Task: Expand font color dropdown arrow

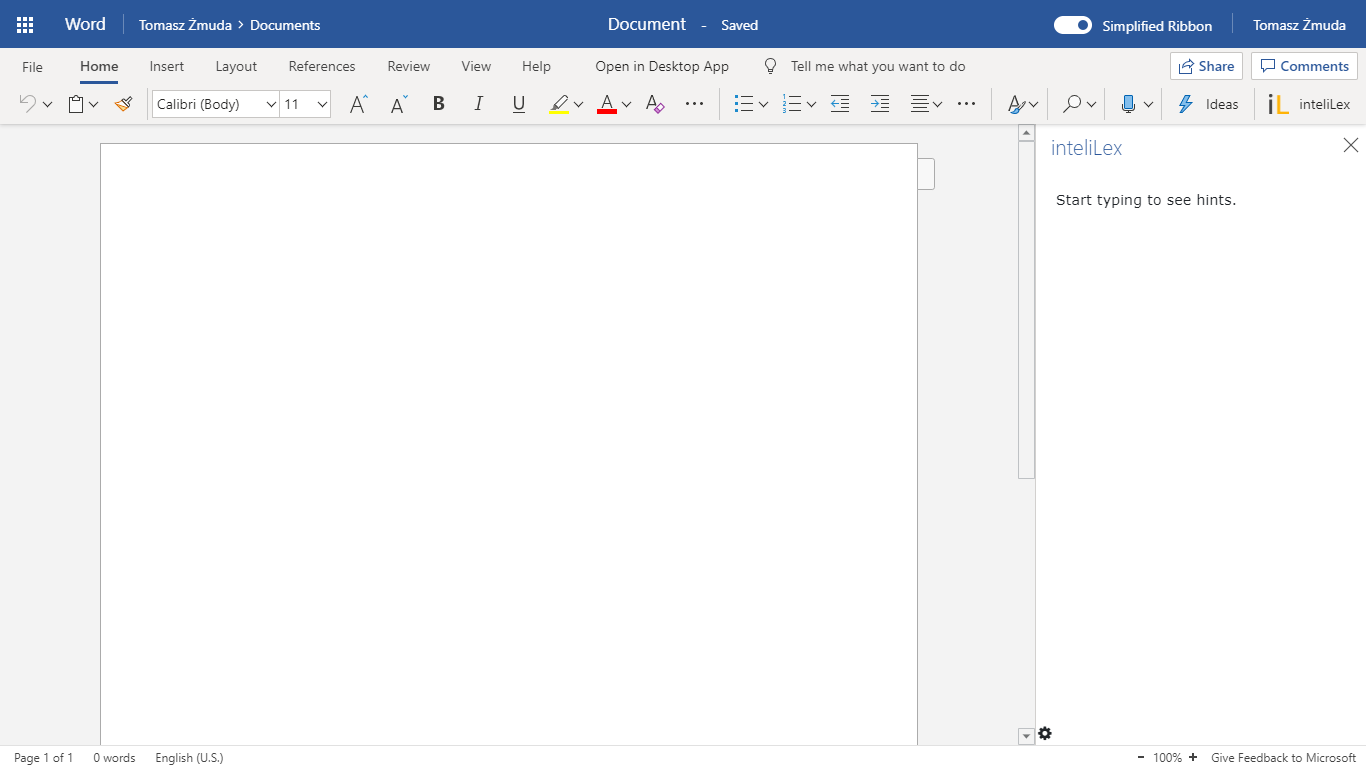Action: (x=626, y=104)
